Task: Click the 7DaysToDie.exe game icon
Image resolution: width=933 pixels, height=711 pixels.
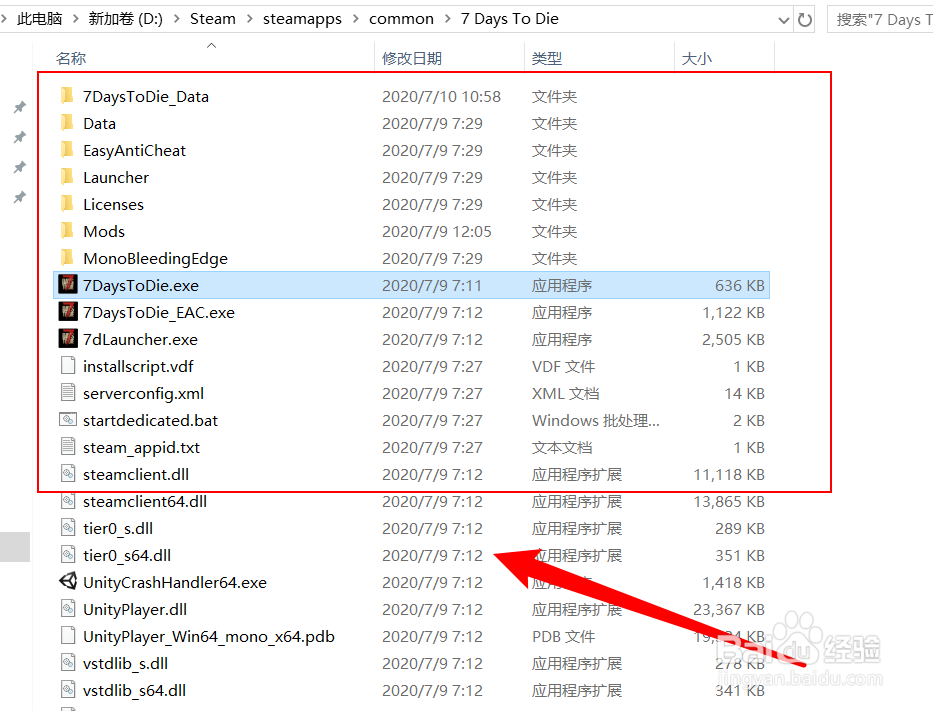Action: tap(68, 284)
